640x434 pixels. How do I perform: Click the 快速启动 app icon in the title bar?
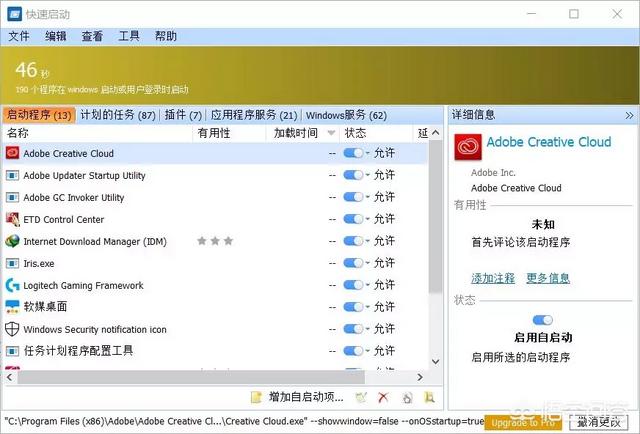[x=14, y=14]
